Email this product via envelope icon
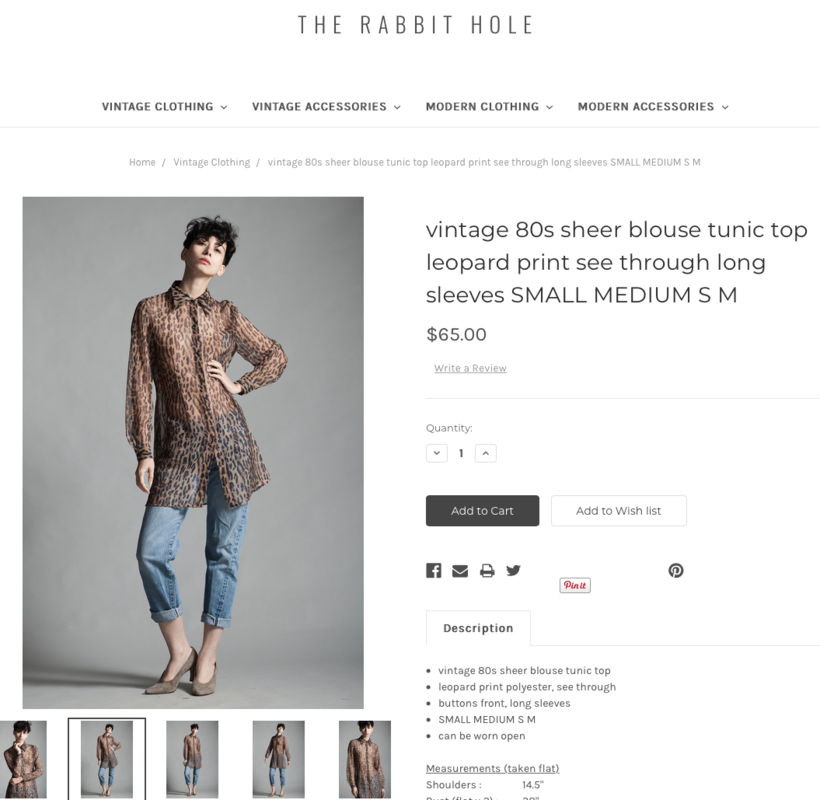 point(460,570)
